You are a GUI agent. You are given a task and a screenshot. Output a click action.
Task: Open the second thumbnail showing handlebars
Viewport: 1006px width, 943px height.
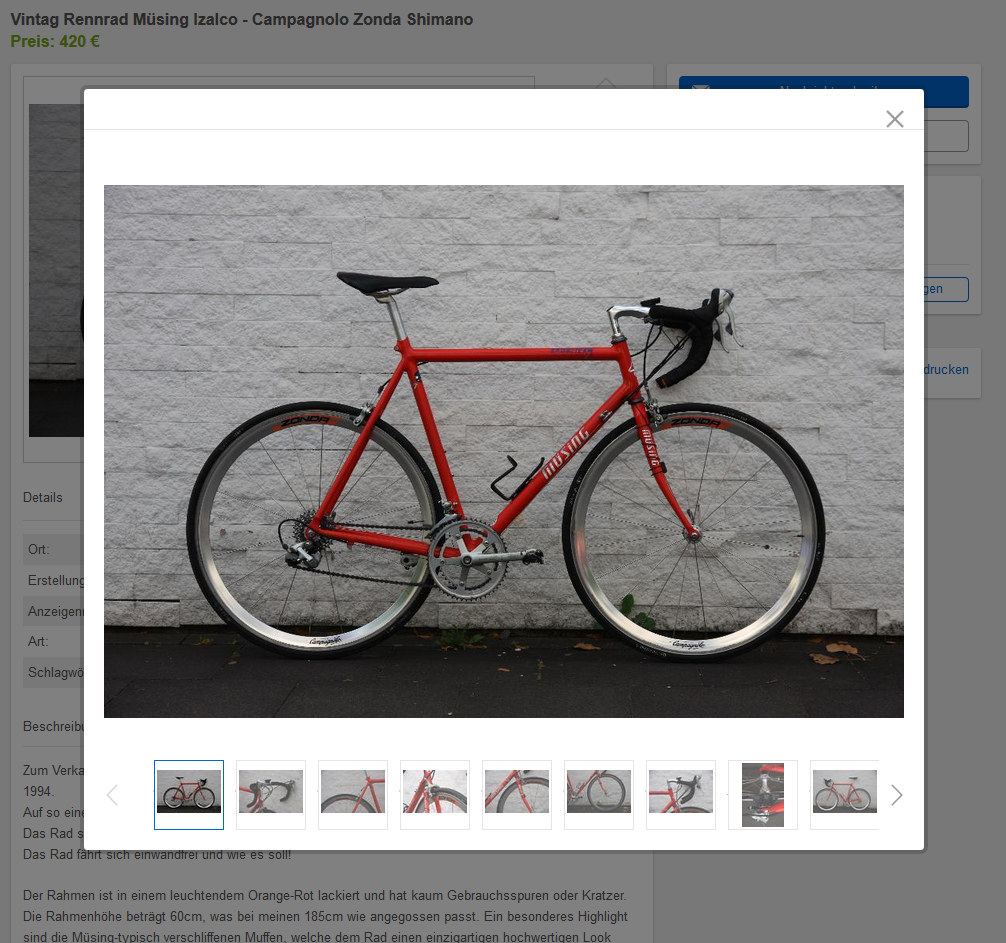point(271,795)
